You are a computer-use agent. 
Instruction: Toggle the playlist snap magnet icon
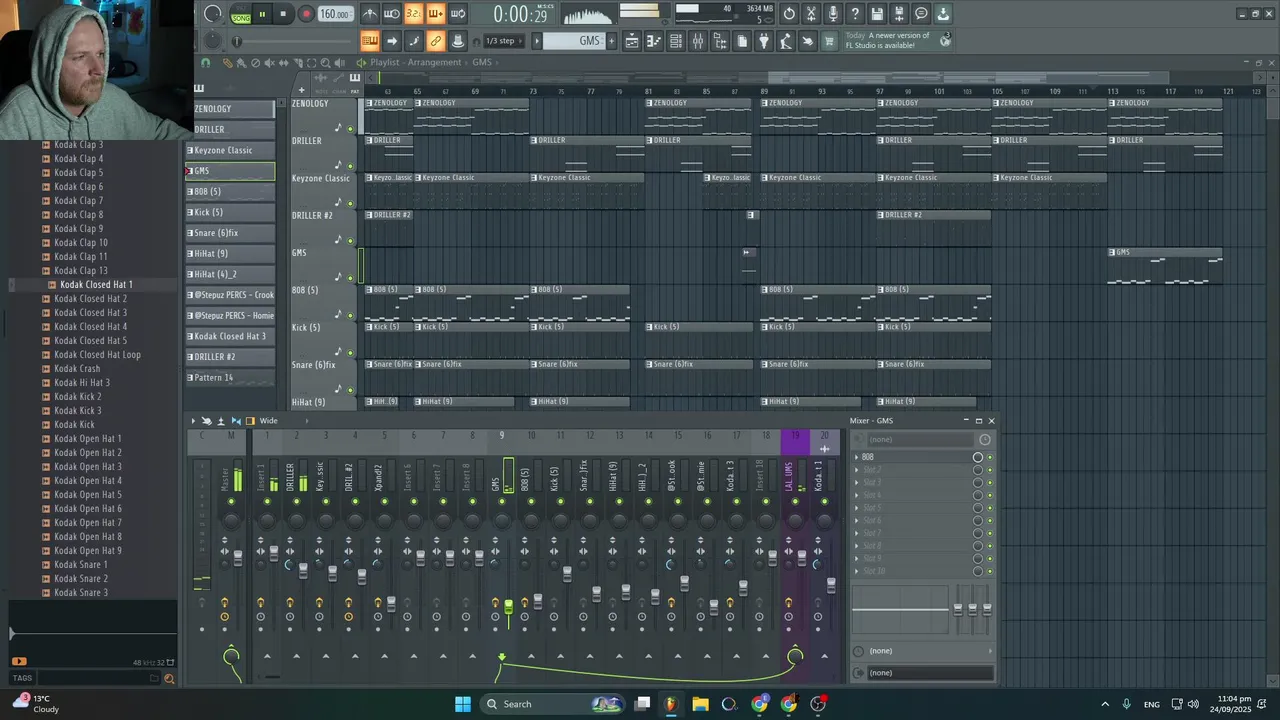[206, 62]
